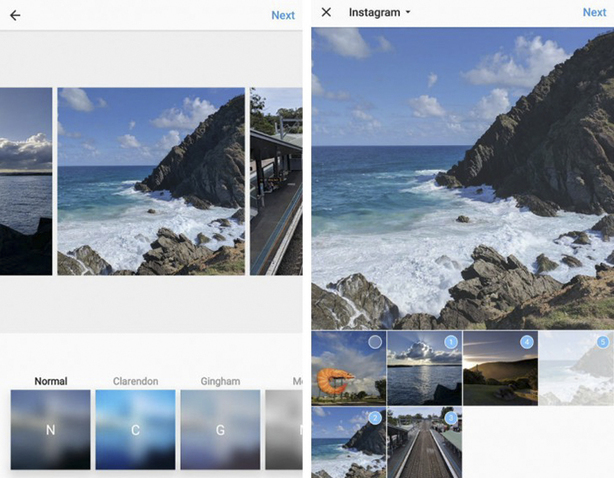Go back using the left arrow icon

(15, 15)
